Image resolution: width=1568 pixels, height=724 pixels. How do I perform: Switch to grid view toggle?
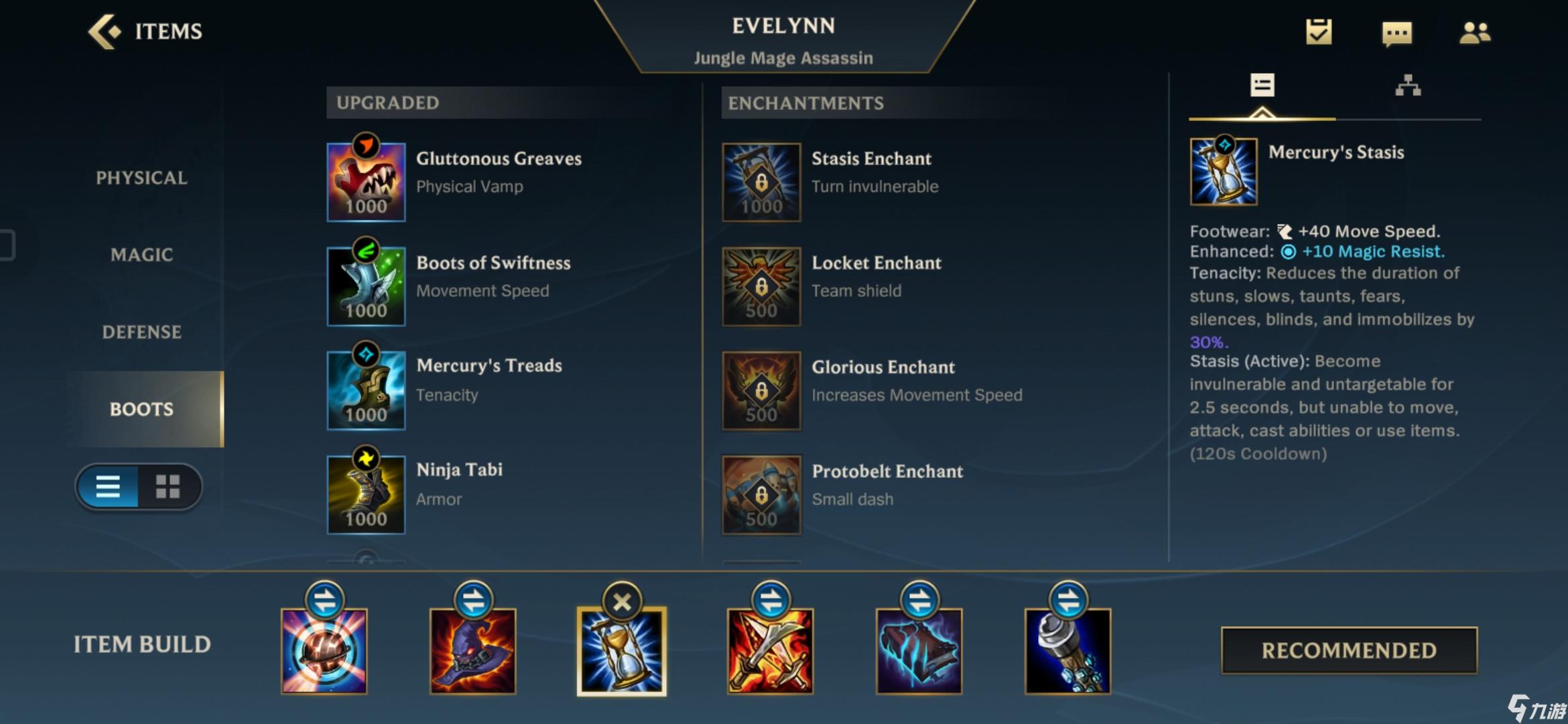pos(168,486)
